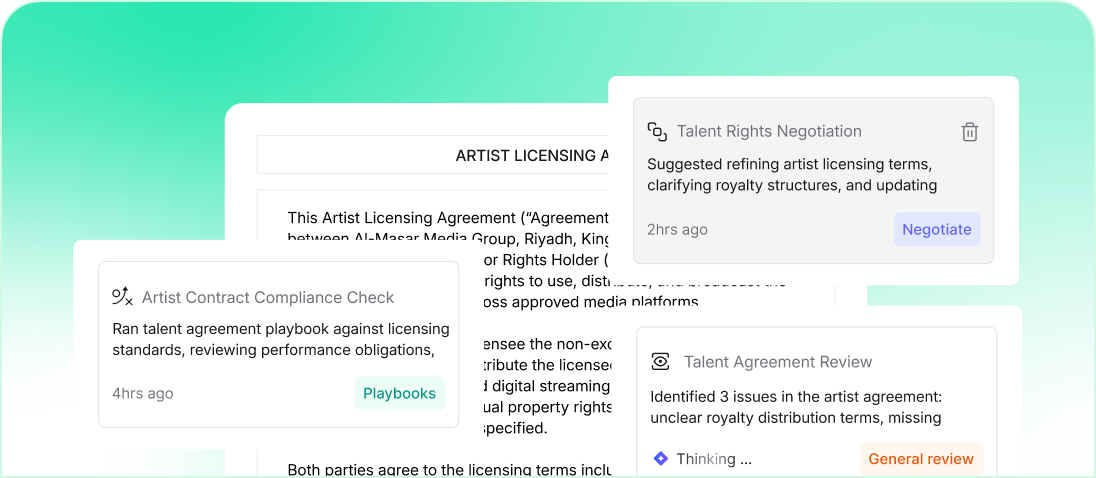The image size is (1096, 478).
Task: Click the 'This Artist Licensing Agreement' opening paragraph
Action: [447, 218]
